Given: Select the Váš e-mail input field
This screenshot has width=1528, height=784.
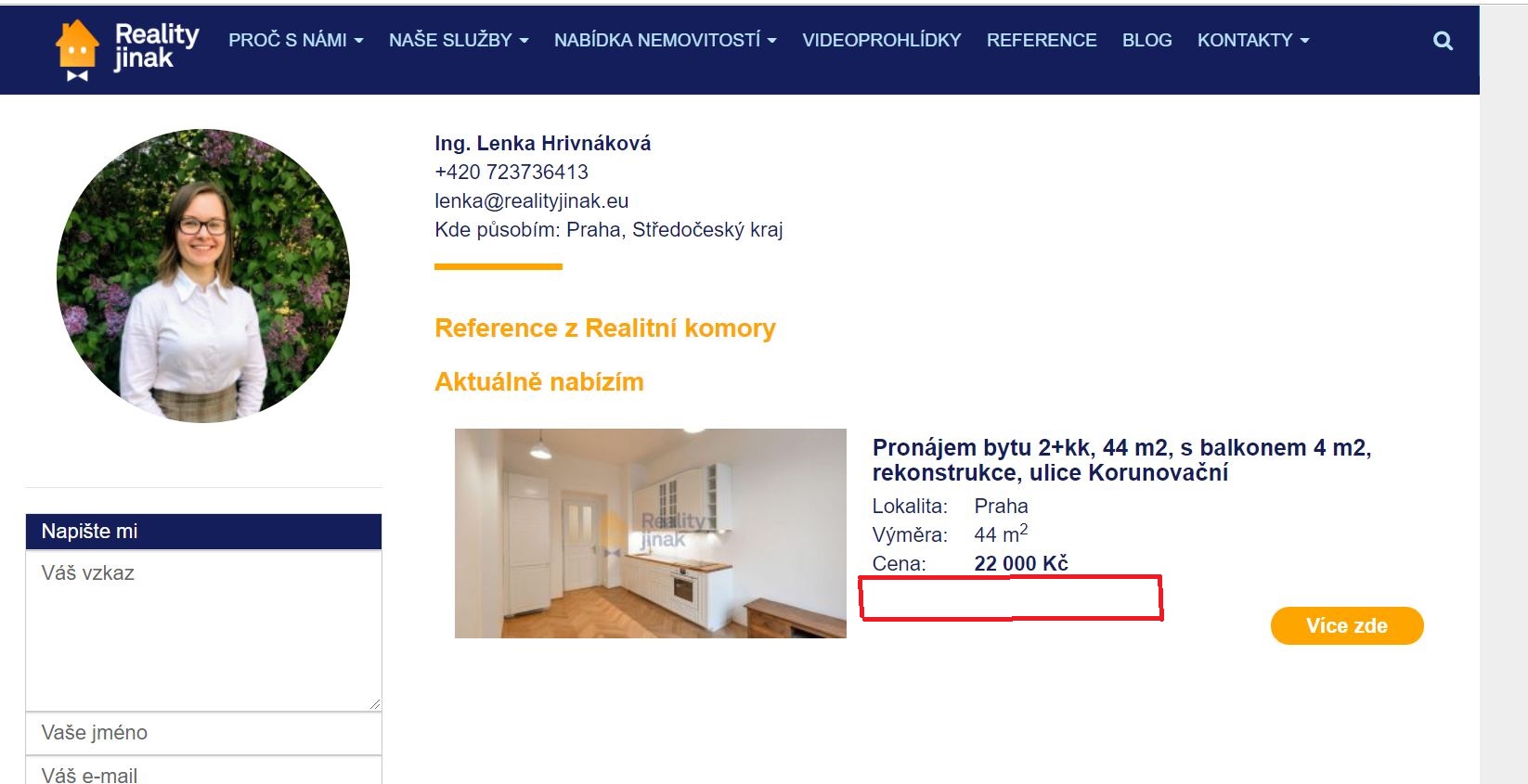Looking at the screenshot, I should (x=203, y=772).
